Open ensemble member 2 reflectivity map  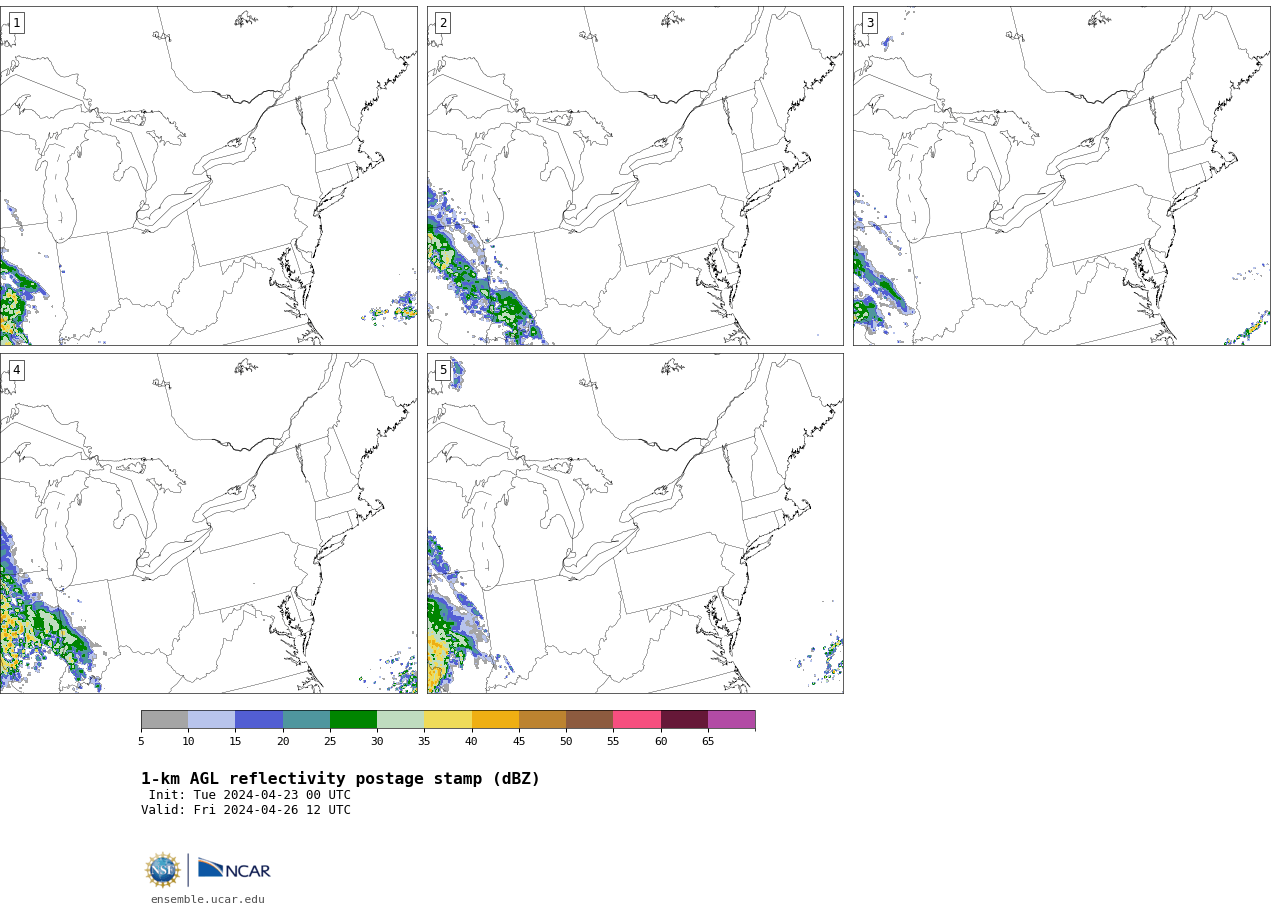(x=635, y=176)
